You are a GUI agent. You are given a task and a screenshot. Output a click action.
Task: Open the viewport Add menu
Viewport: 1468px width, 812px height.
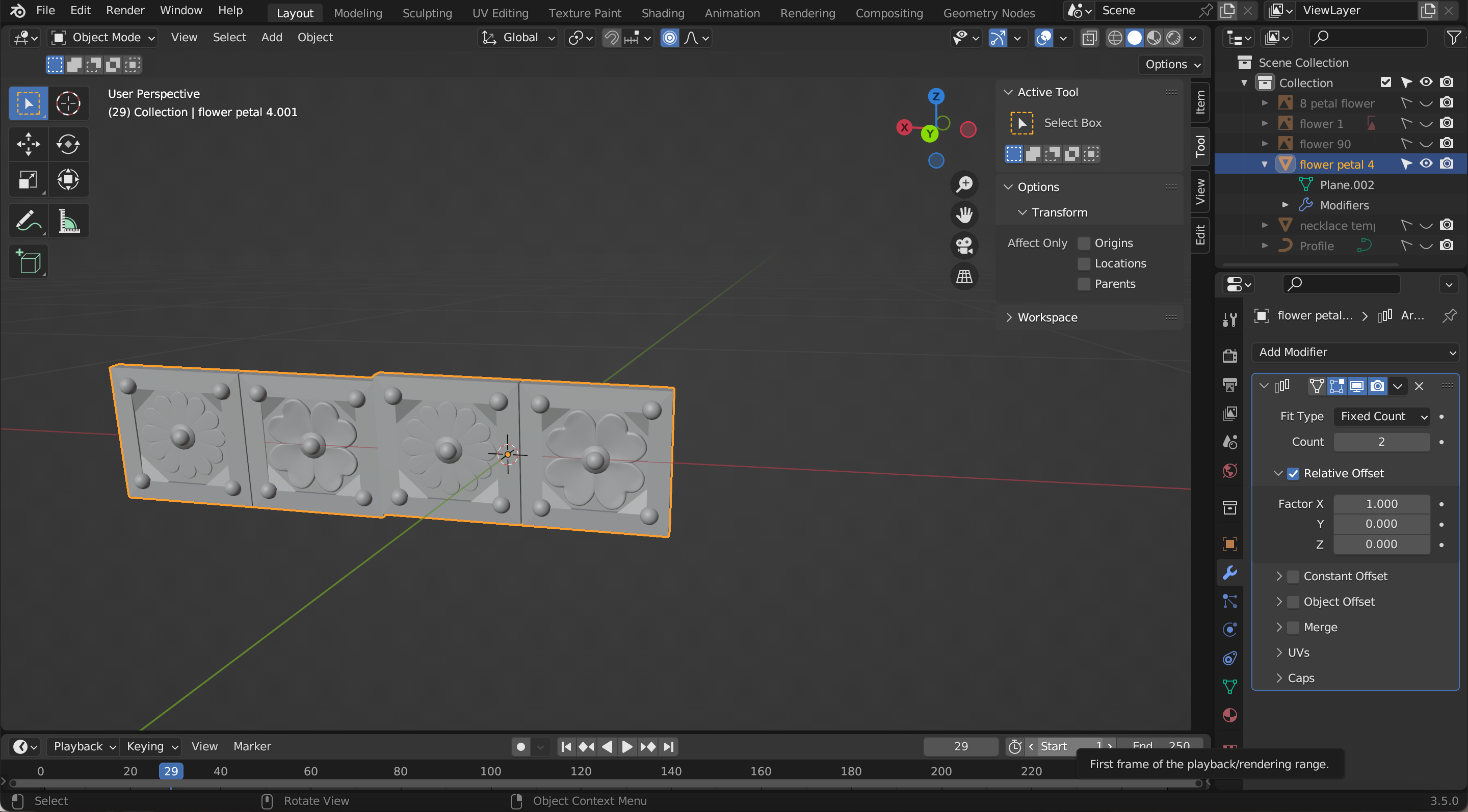[x=272, y=38]
